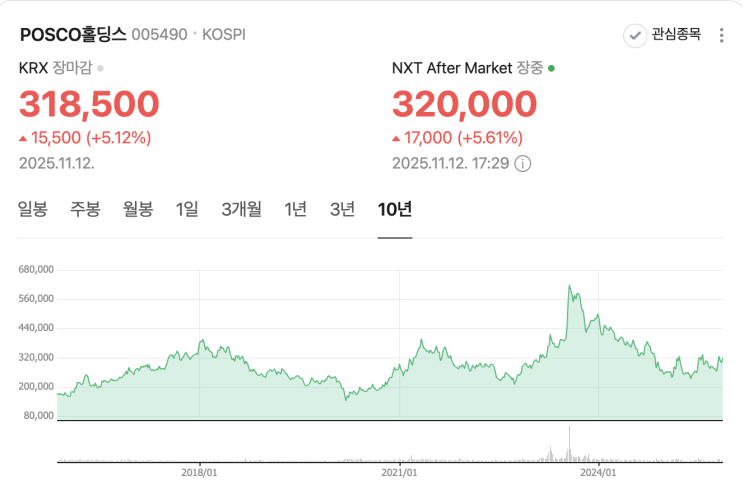Viewport: 743px width, 485px height.
Task: Click the info icon beside 17:29 timestamp
Action: pos(523,164)
